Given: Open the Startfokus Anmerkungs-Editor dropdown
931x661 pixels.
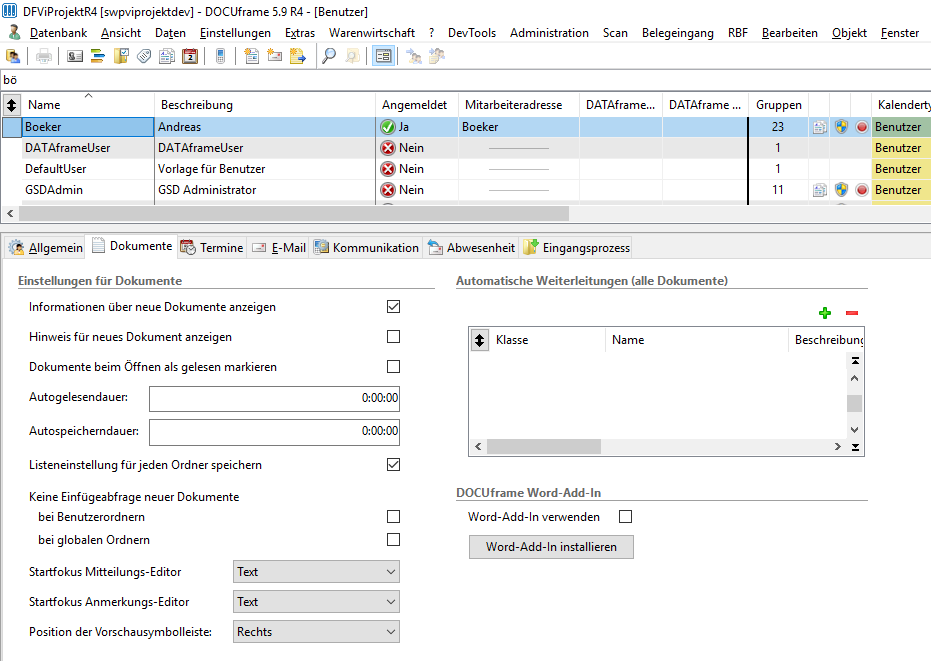Looking at the screenshot, I should 316,602.
